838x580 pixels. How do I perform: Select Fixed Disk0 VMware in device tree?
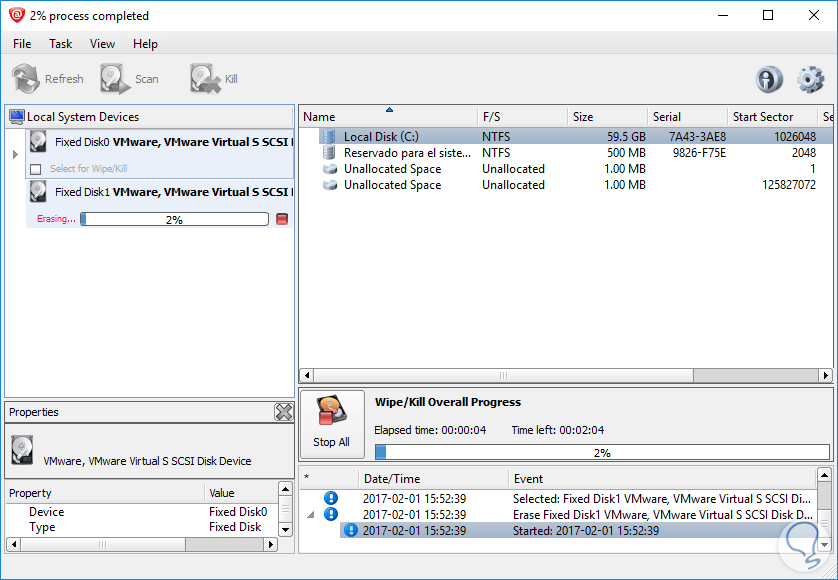[x=160, y=153]
